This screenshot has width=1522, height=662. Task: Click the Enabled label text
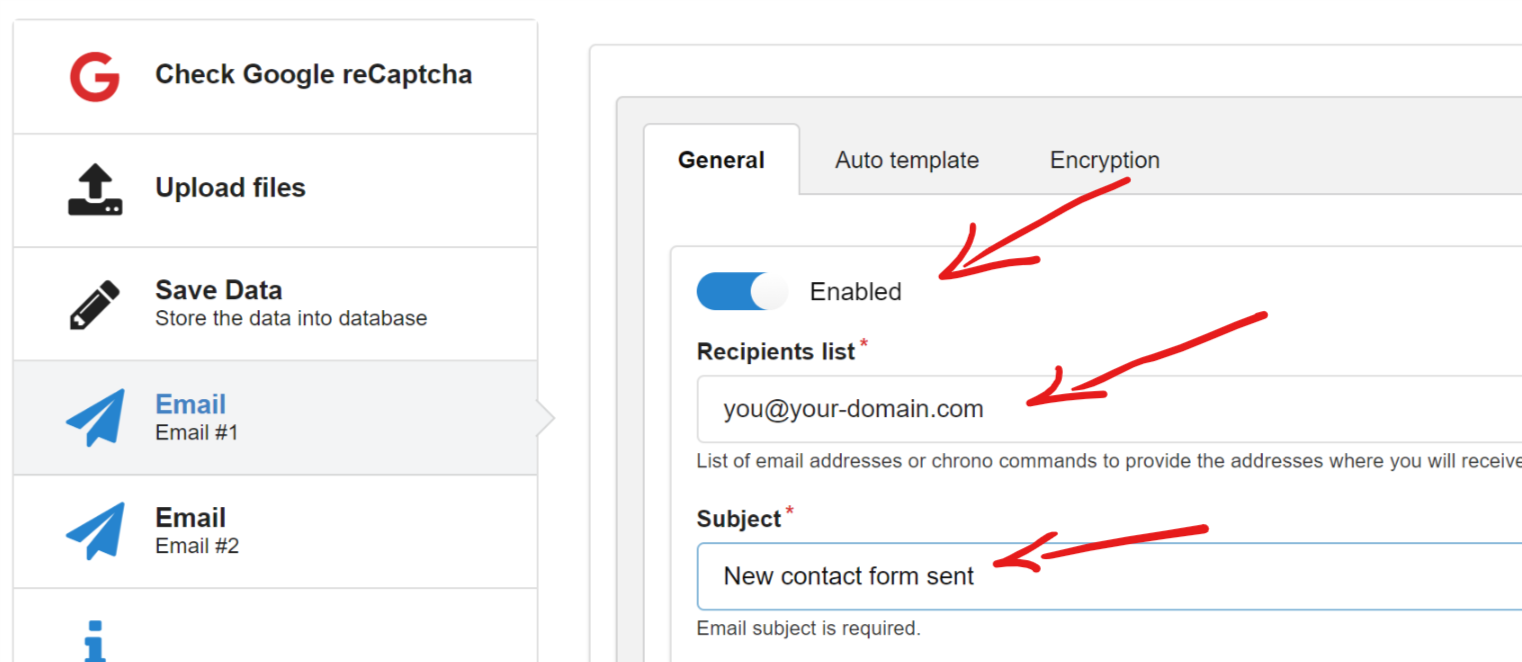(855, 292)
